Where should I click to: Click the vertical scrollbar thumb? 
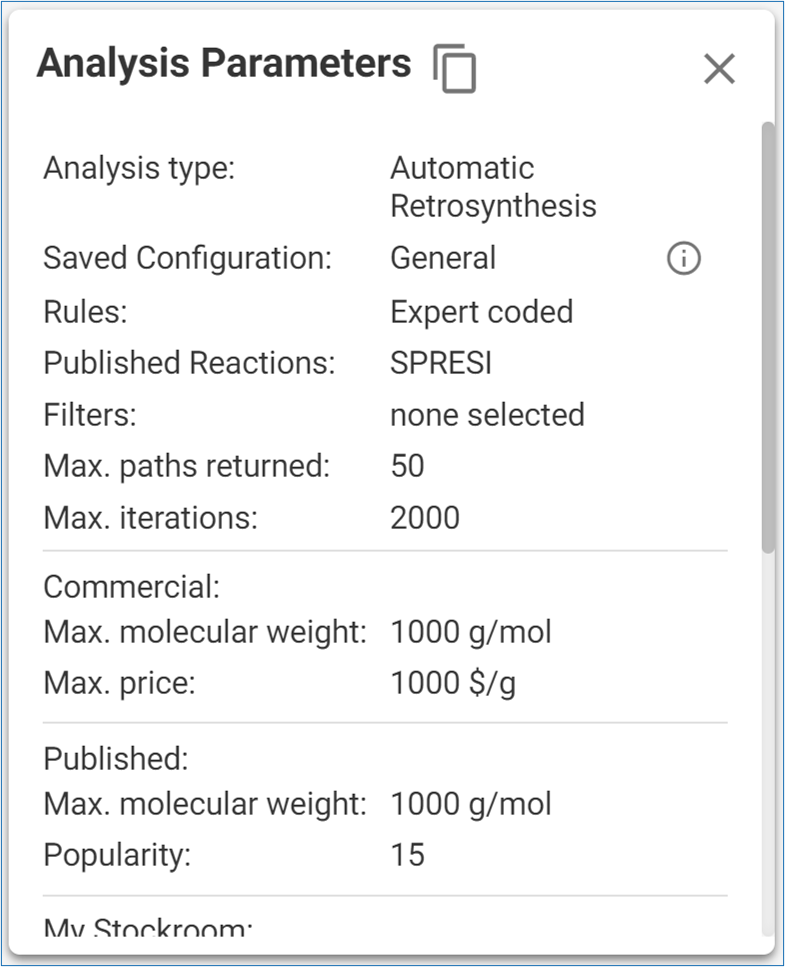[768, 335]
